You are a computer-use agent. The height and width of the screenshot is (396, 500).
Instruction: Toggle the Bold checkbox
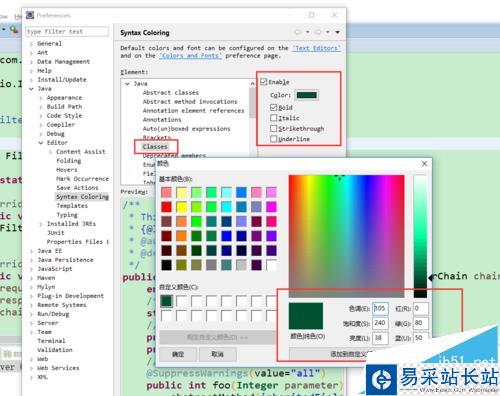click(x=273, y=107)
